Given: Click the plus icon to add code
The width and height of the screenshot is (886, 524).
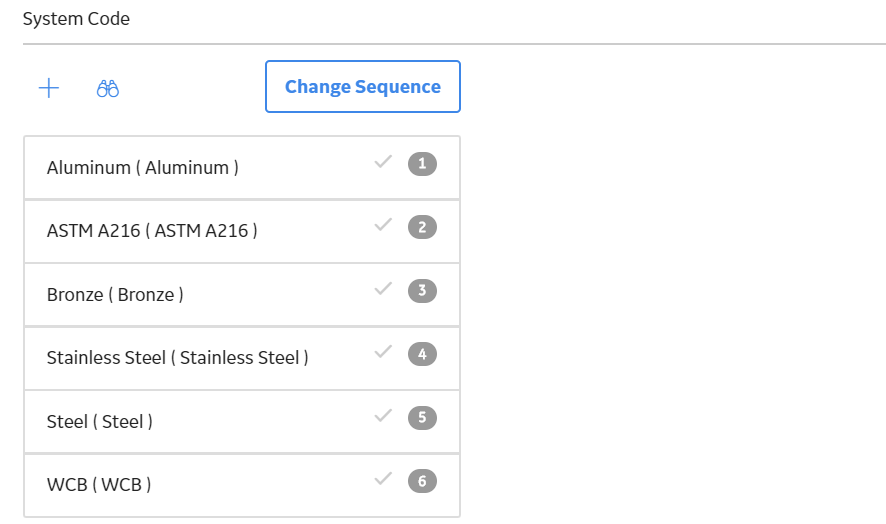Looking at the screenshot, I should tap(49, 88).
